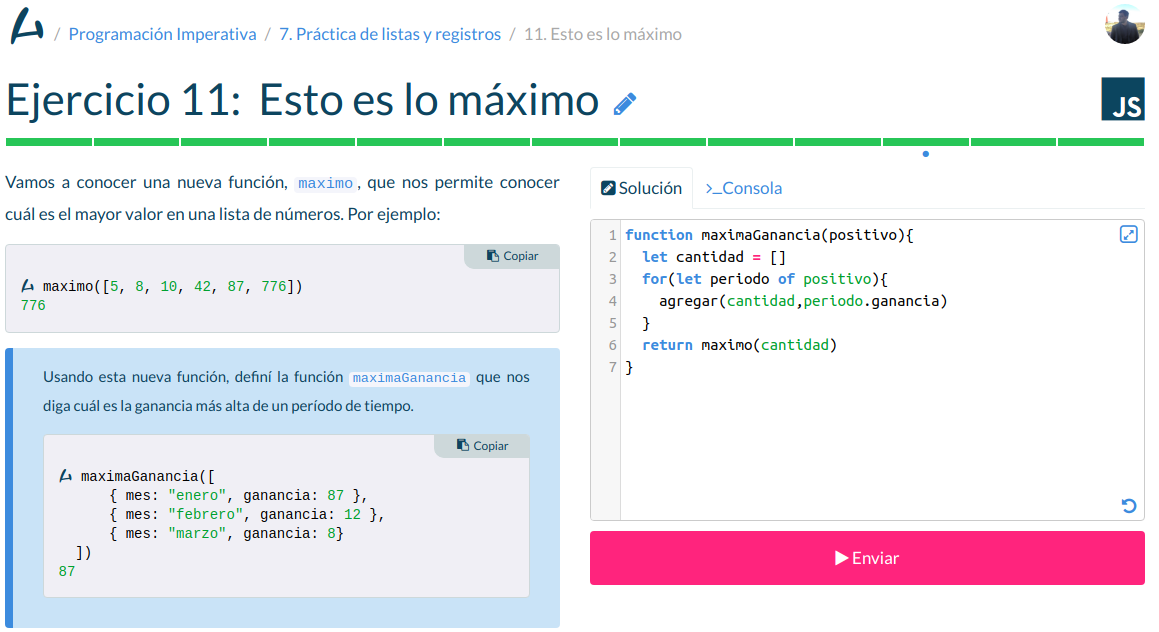Click the 11. Esto es lo máximo breadcrumb
This screenshot has height=632, width=1159.
[x=602, y=34]
